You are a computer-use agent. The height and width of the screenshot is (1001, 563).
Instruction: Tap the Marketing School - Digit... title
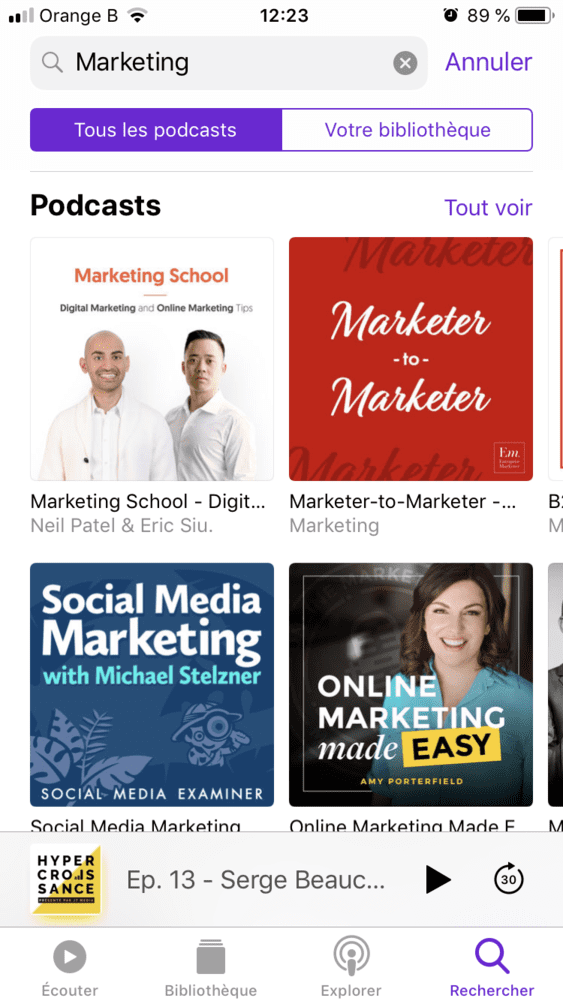coord(147,502)
